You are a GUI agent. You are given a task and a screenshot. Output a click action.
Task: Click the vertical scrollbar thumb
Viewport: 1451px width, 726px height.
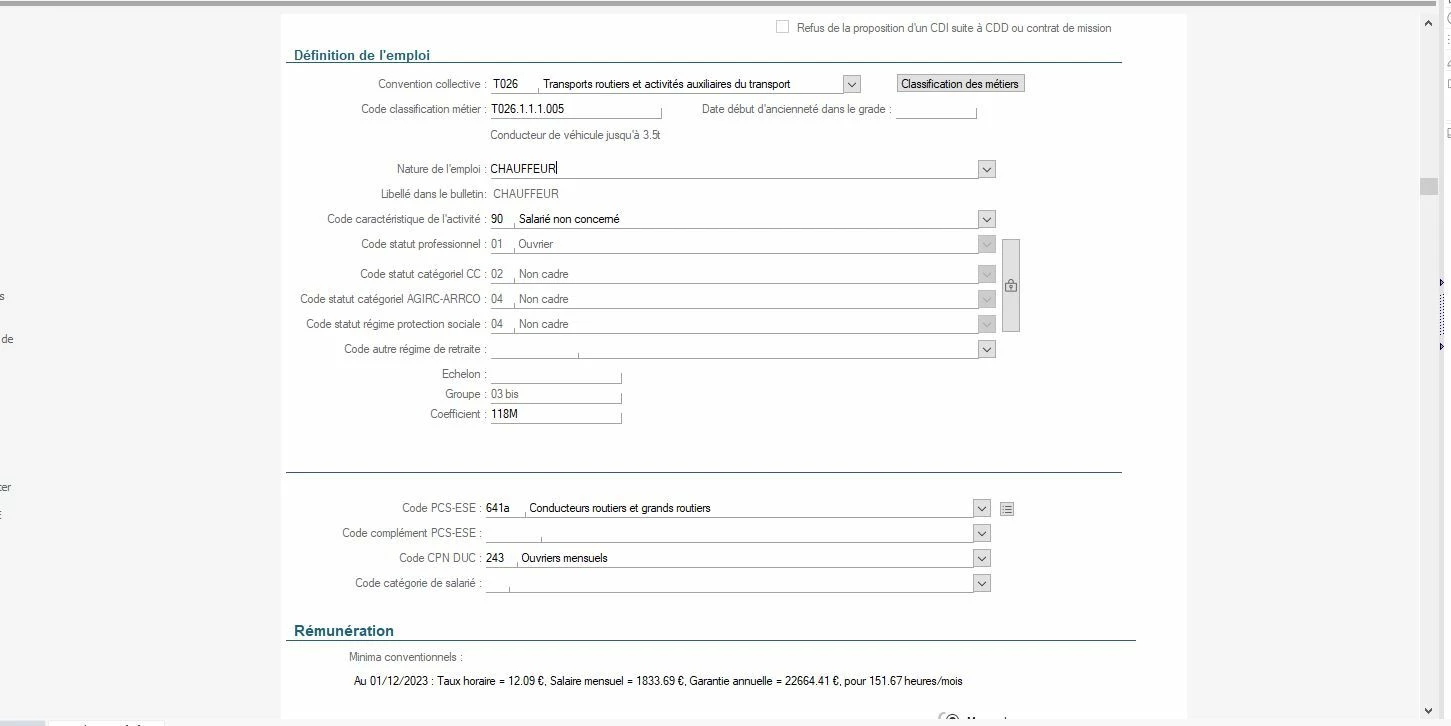tap(1428, 188)
